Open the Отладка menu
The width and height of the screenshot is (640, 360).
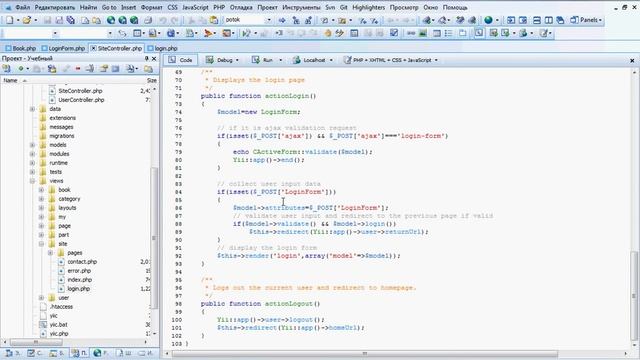[241, 7]
